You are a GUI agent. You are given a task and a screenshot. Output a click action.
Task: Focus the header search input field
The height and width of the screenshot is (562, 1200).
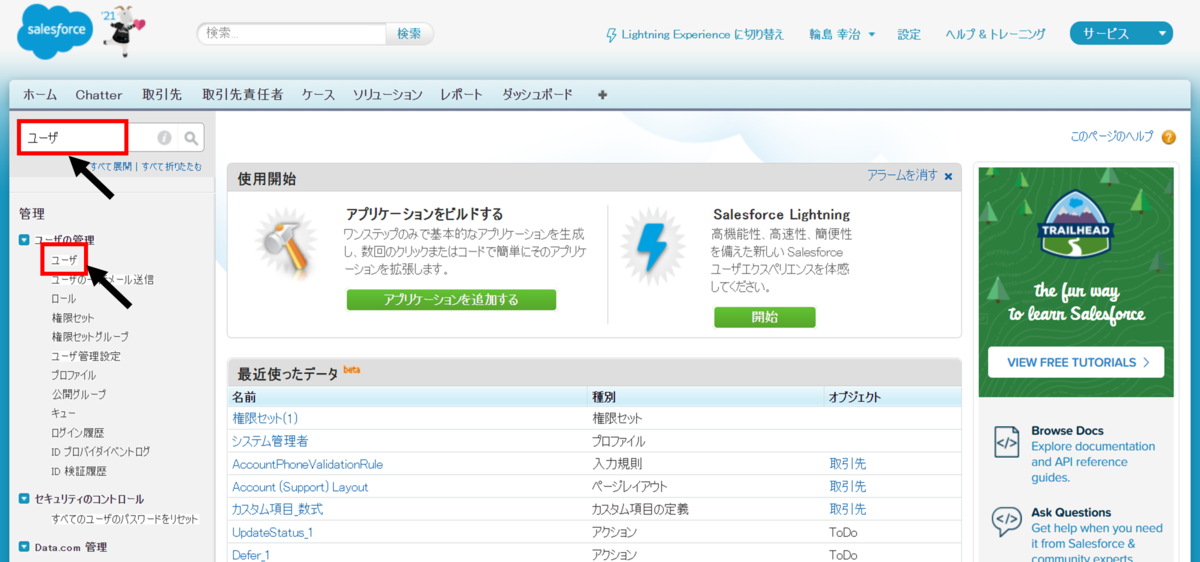(291, 34)
